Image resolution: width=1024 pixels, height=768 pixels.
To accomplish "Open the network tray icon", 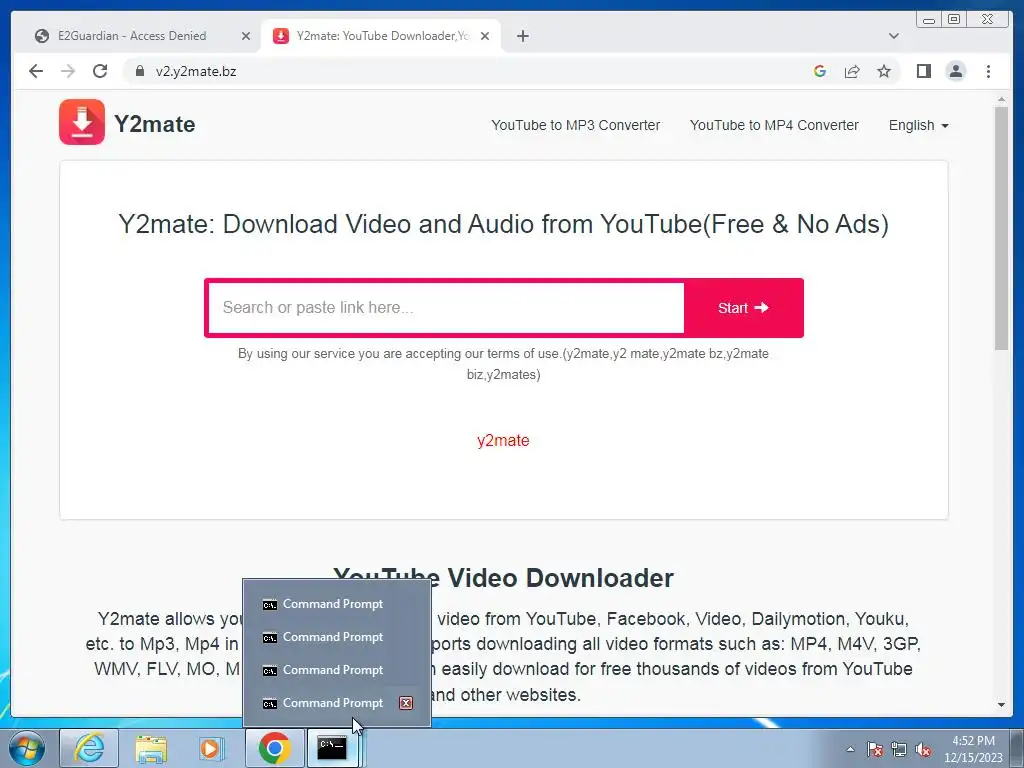I will point(899,749).
